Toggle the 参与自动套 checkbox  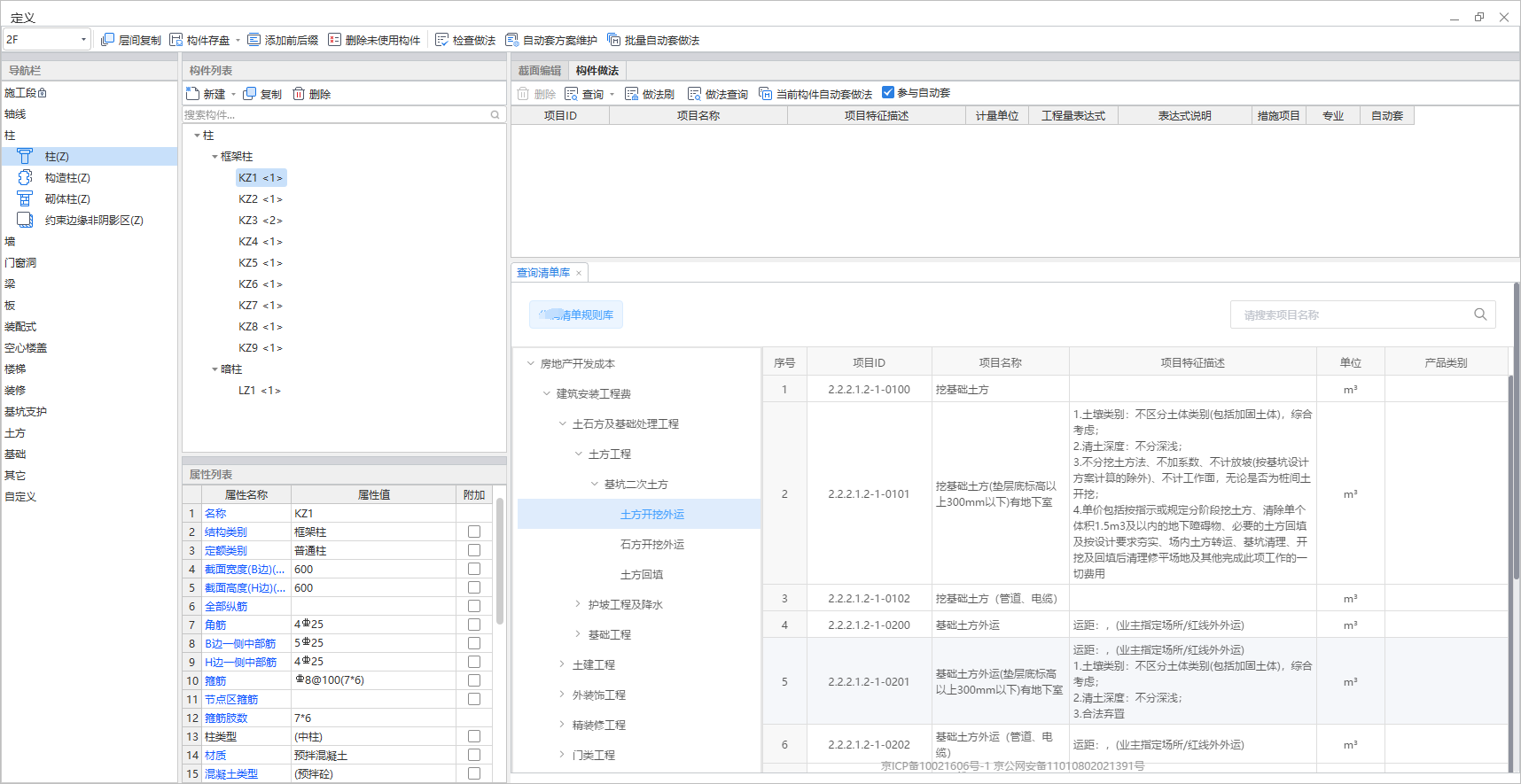tap(888, 92)
